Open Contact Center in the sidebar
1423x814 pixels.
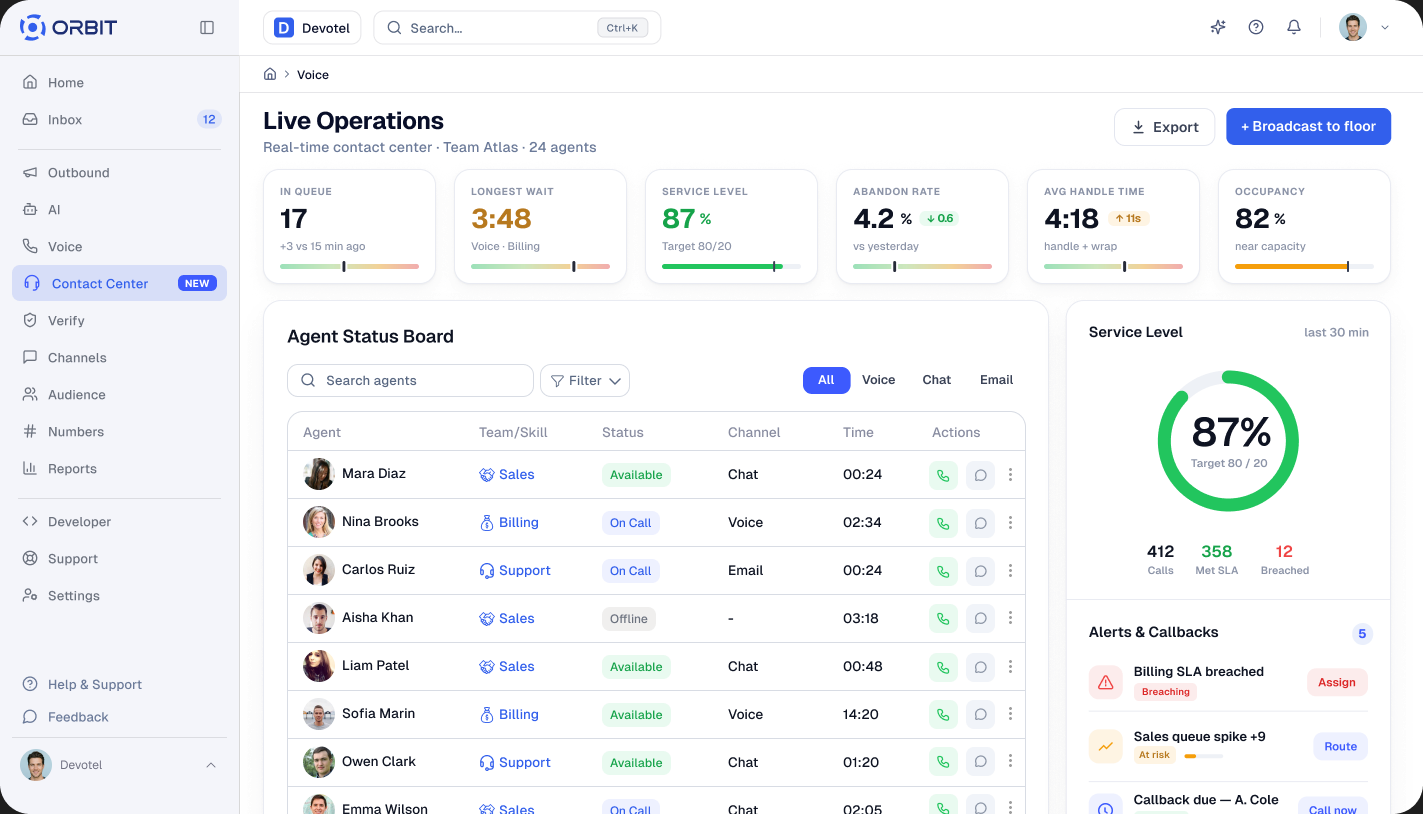click(x=120, y=283)
